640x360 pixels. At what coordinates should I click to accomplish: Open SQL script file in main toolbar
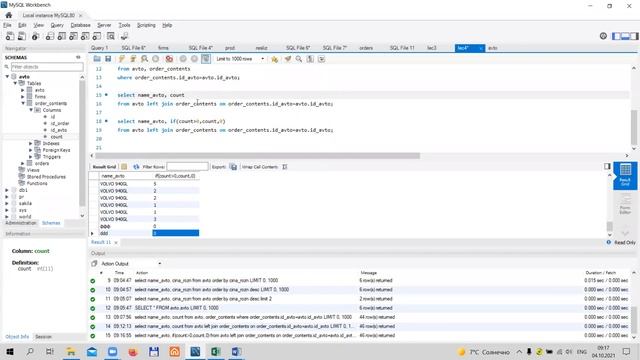click(22, 36)
